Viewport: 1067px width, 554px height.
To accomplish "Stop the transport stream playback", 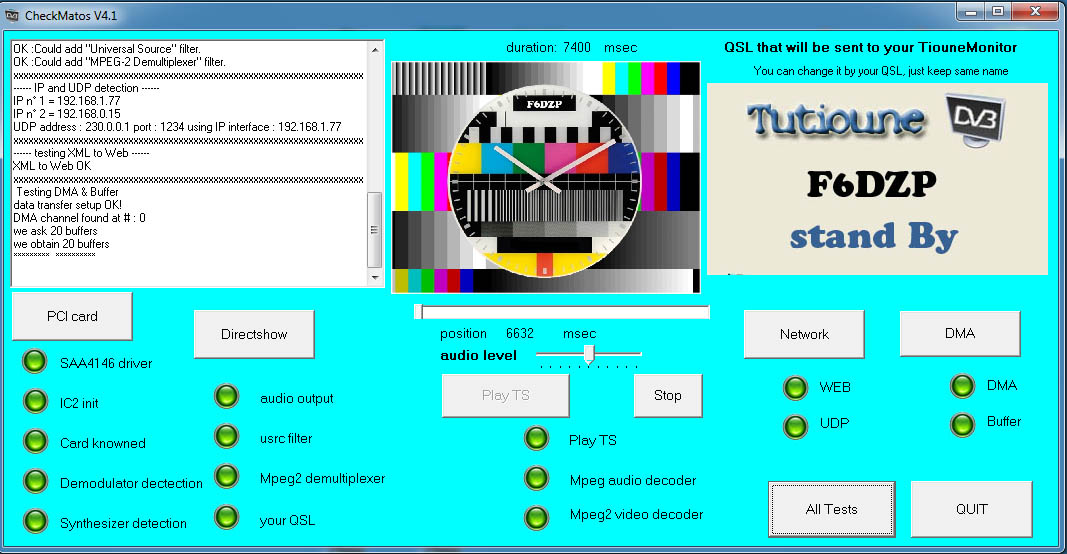I will 668,395.
